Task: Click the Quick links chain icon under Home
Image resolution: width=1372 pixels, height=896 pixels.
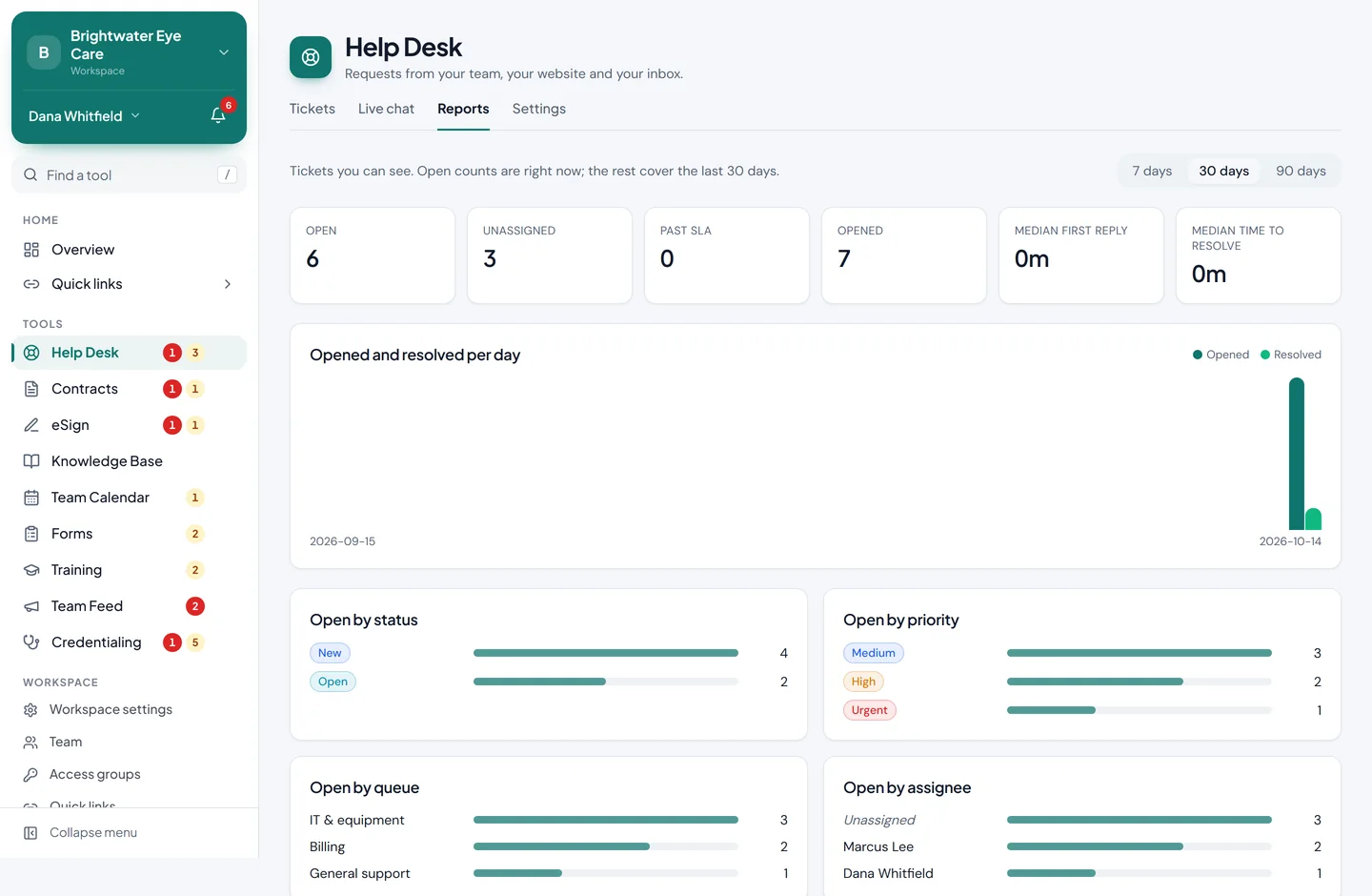Action: (31, 284)
